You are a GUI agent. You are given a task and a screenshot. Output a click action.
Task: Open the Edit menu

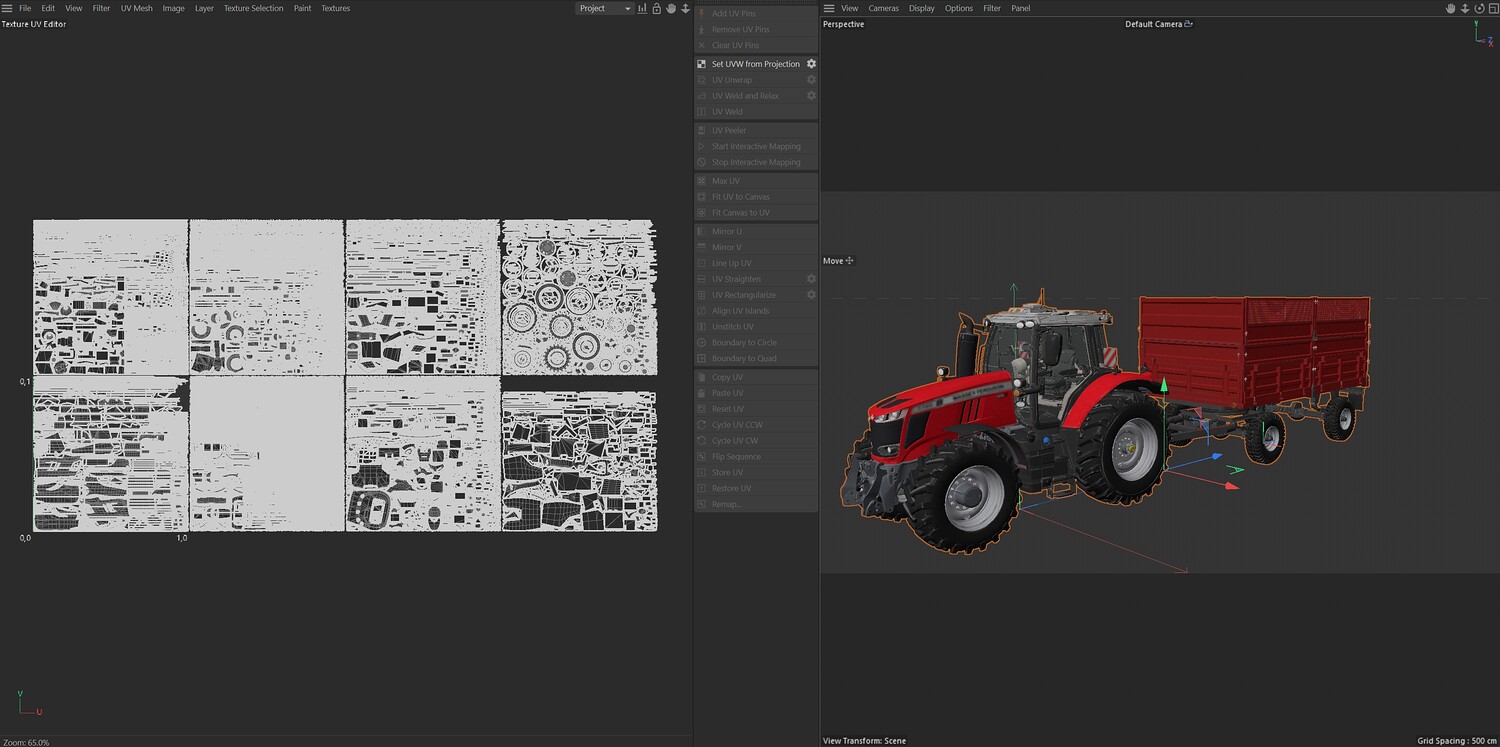[x=48, y=8]
